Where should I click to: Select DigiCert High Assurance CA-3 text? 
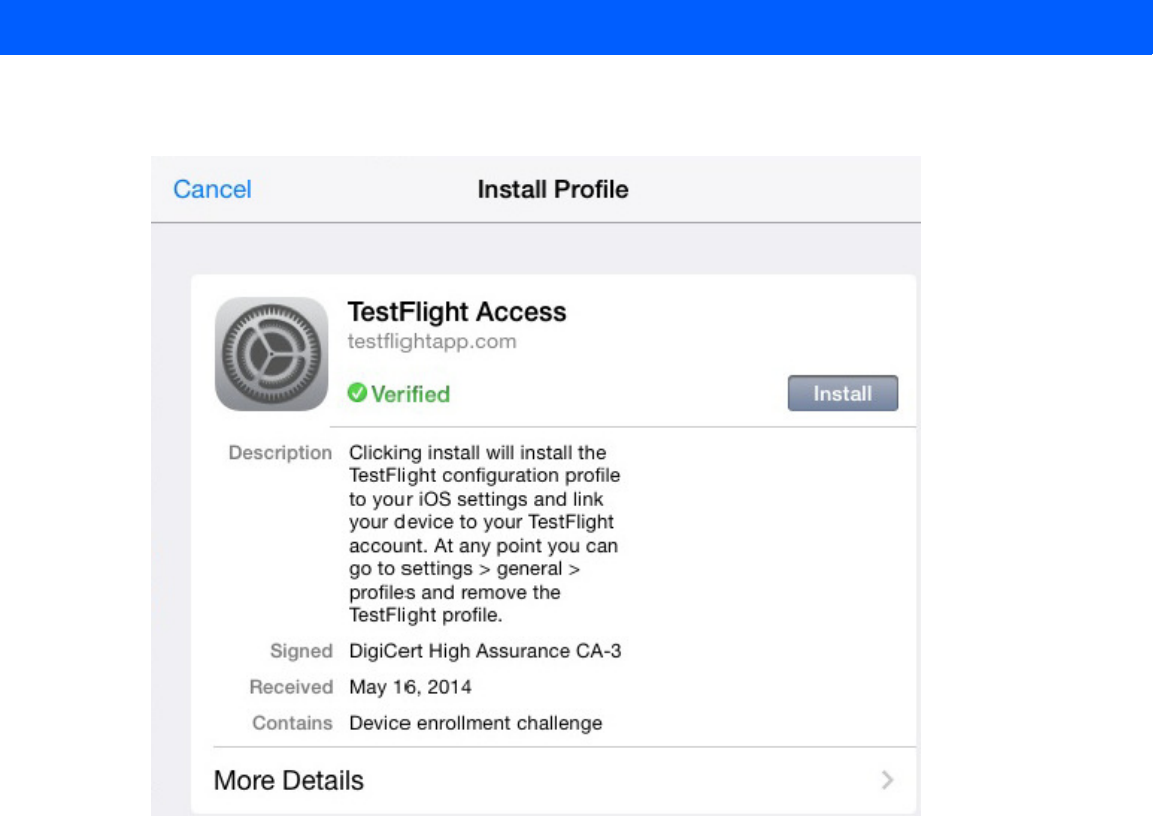tap(485, 651)
